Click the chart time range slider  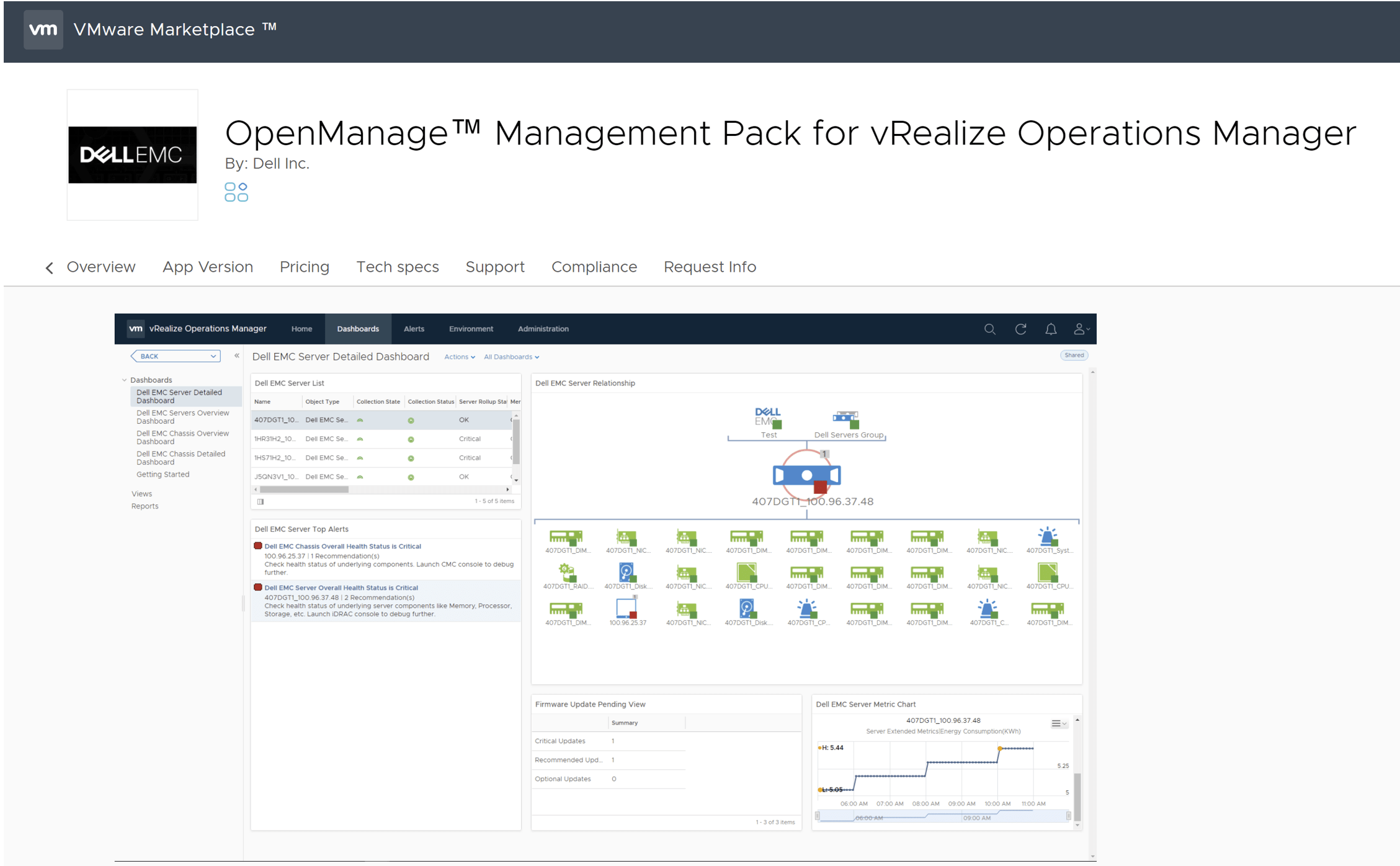pyautogui.click(x=943, y=817)
